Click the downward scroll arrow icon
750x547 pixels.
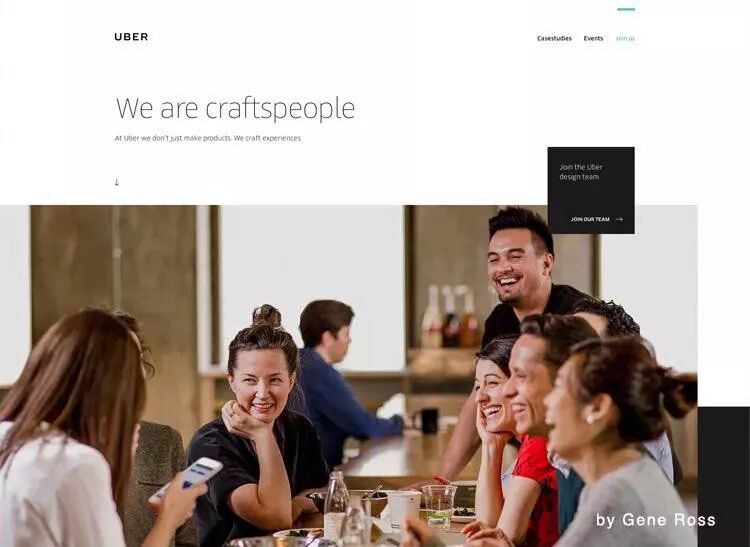(x=117, y=182)
